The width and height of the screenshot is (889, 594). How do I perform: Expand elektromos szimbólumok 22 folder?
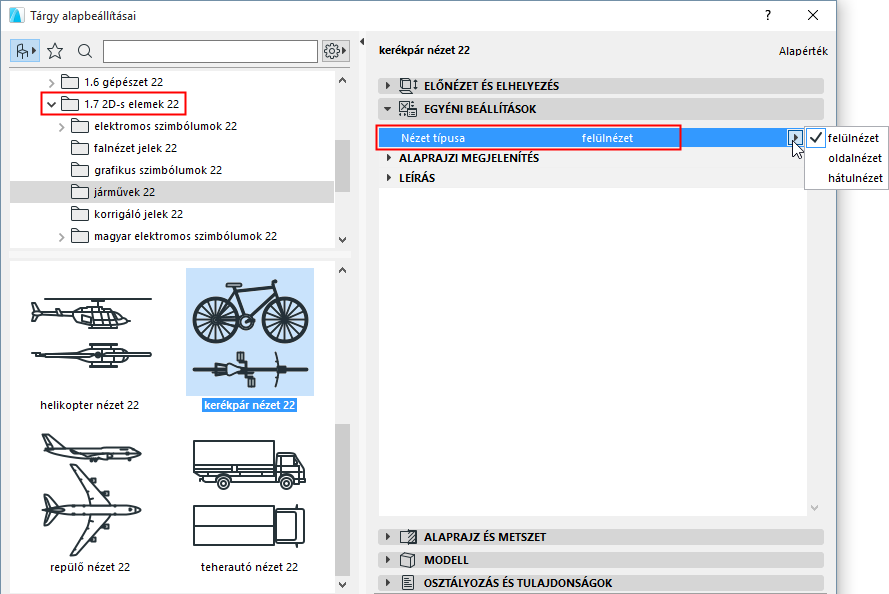62,127
